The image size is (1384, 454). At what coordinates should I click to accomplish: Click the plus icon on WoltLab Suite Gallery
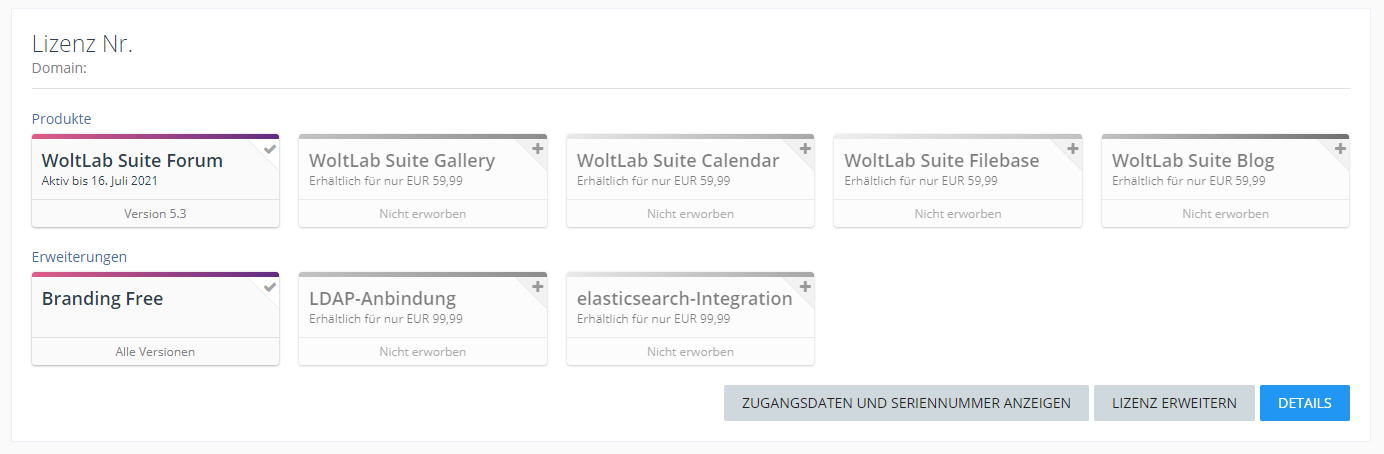click(x=537, y=149)
